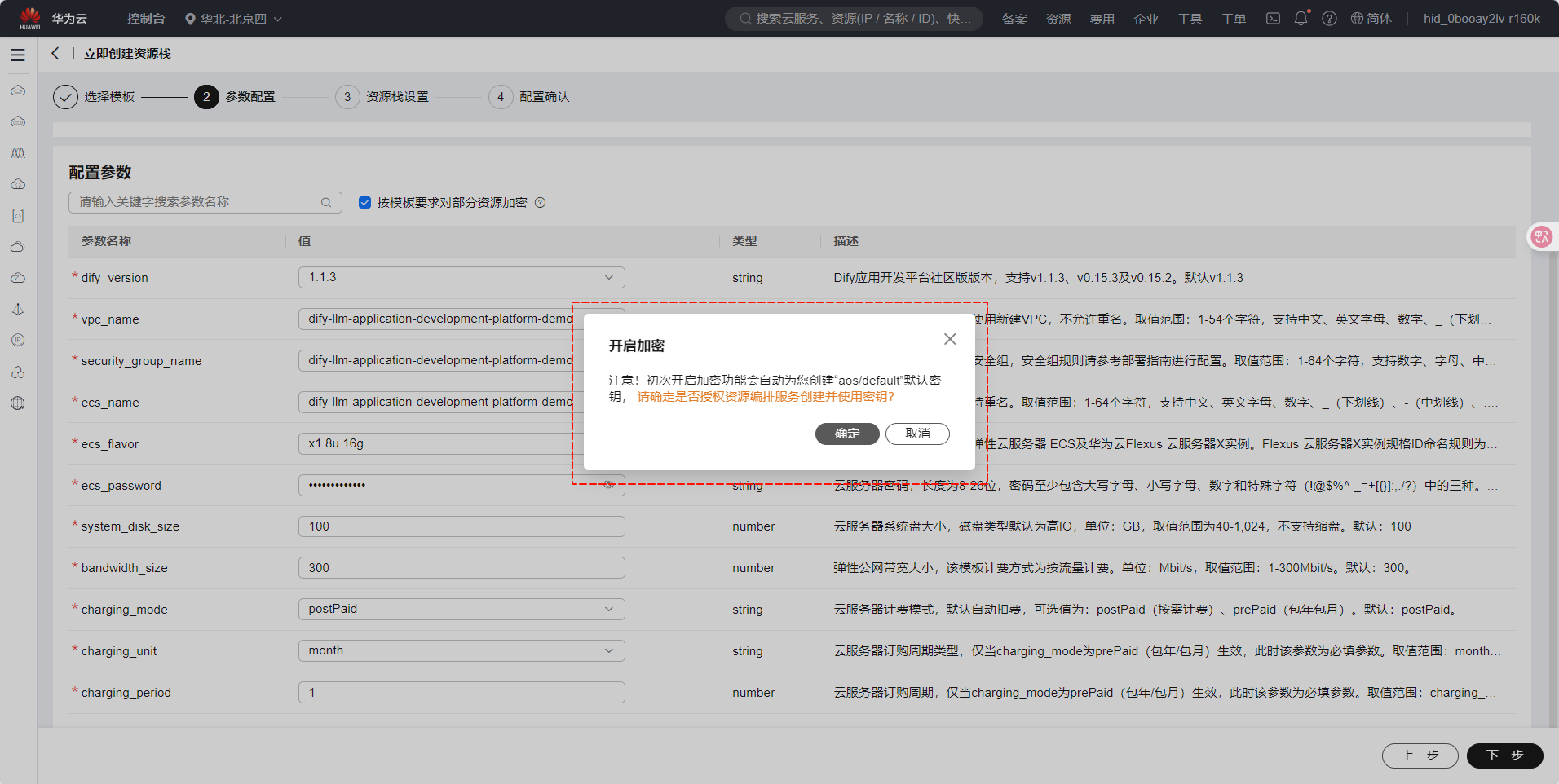Open the 企业 menu

tap(1146, 19)
